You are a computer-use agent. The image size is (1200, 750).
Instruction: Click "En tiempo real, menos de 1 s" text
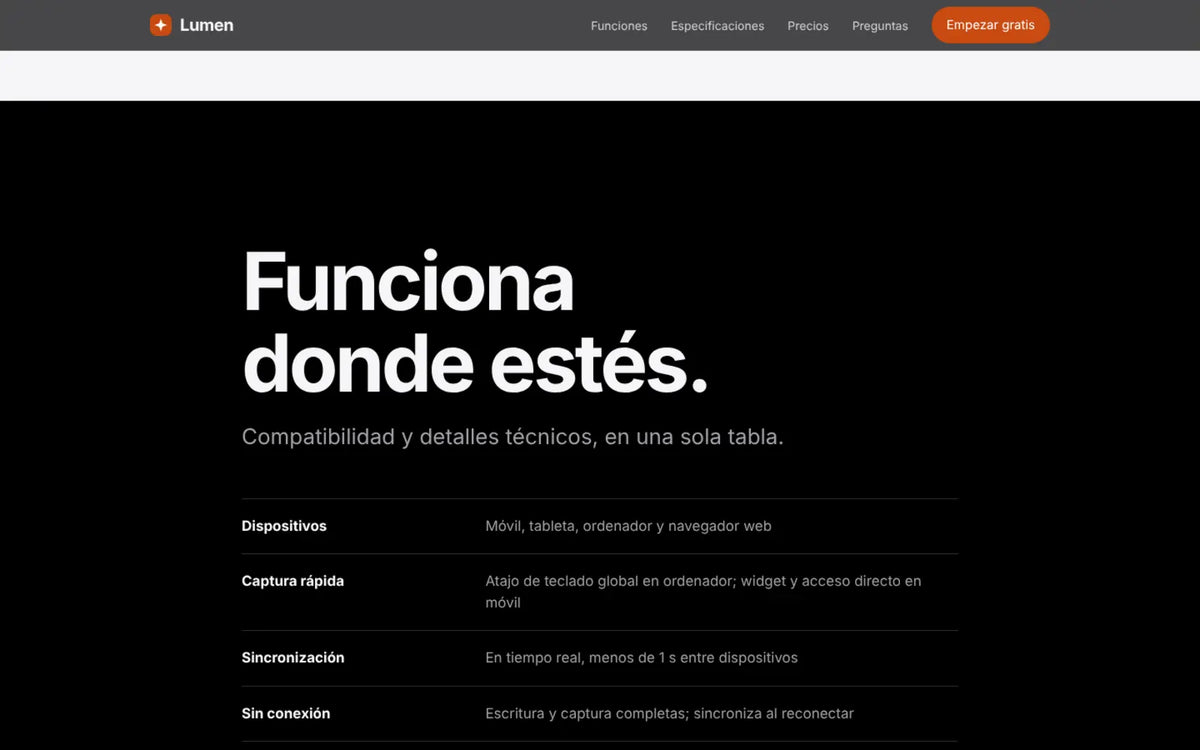click(641, 658)
